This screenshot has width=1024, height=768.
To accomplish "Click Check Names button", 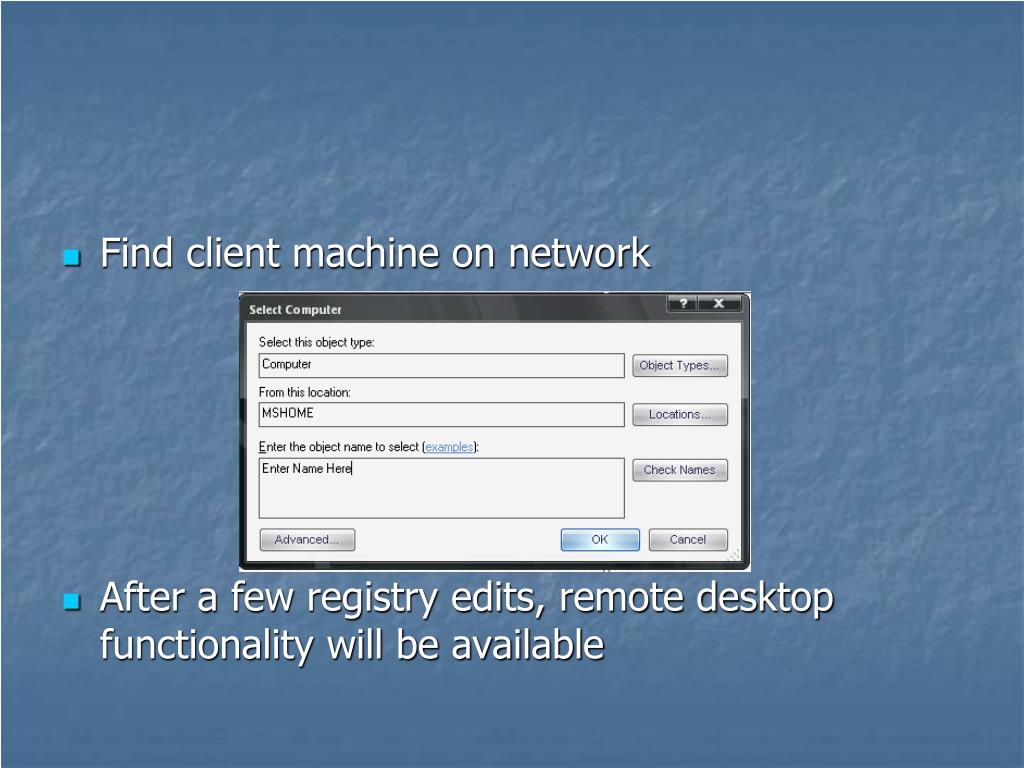I will 680,470.
